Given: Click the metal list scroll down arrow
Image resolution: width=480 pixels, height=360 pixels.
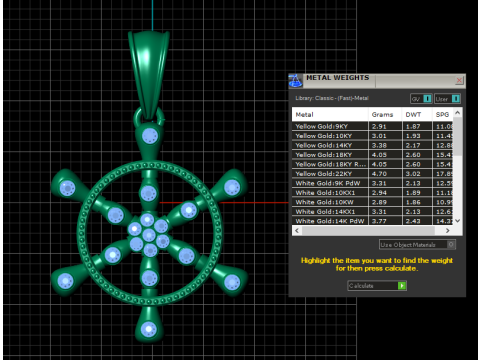Looking at the screenshot, I should (x=458, y=220).
